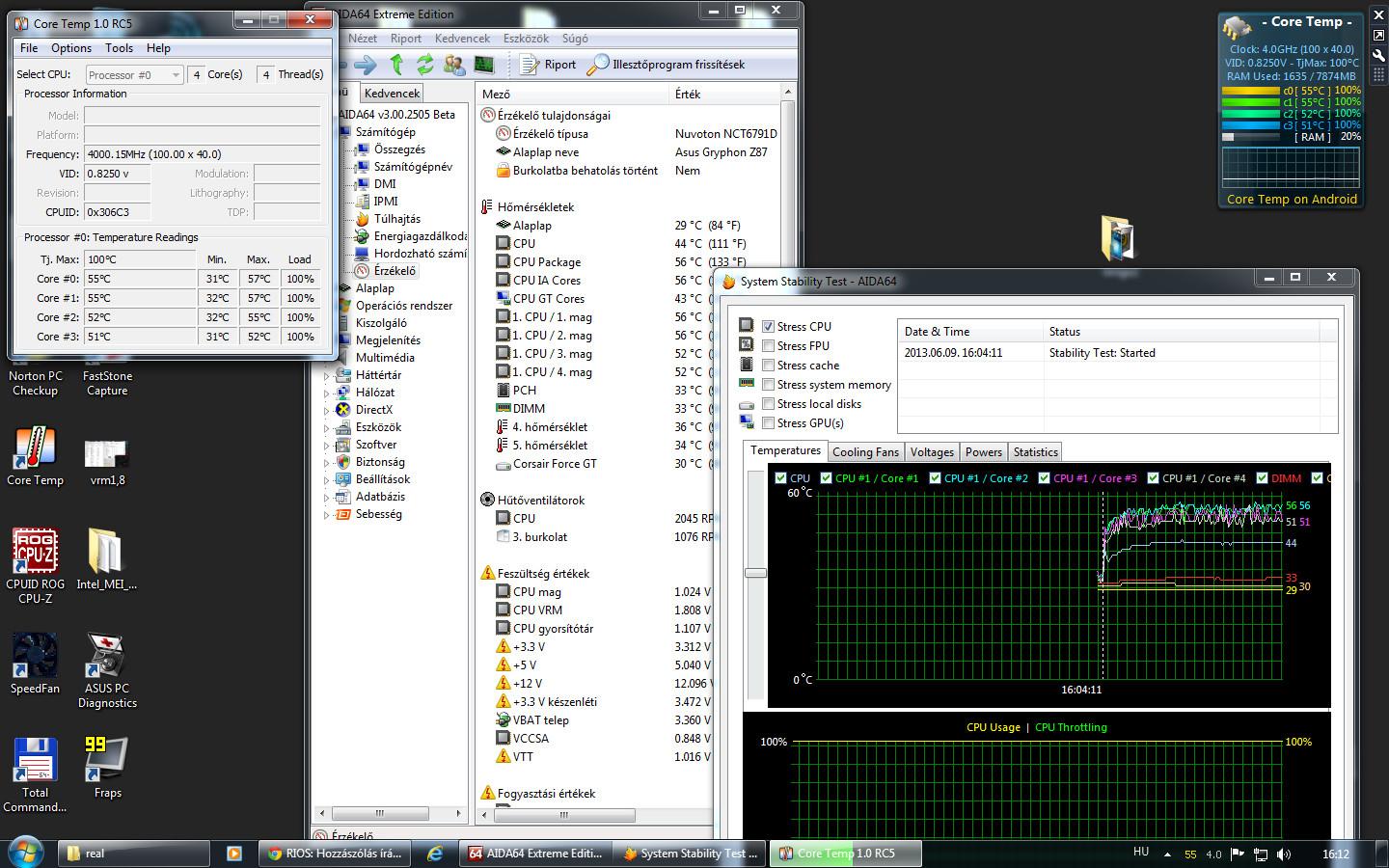Screen dimensions: 1389x868
Task: Enable Stress GPU(s) checkbox
Action: [768, 422]
